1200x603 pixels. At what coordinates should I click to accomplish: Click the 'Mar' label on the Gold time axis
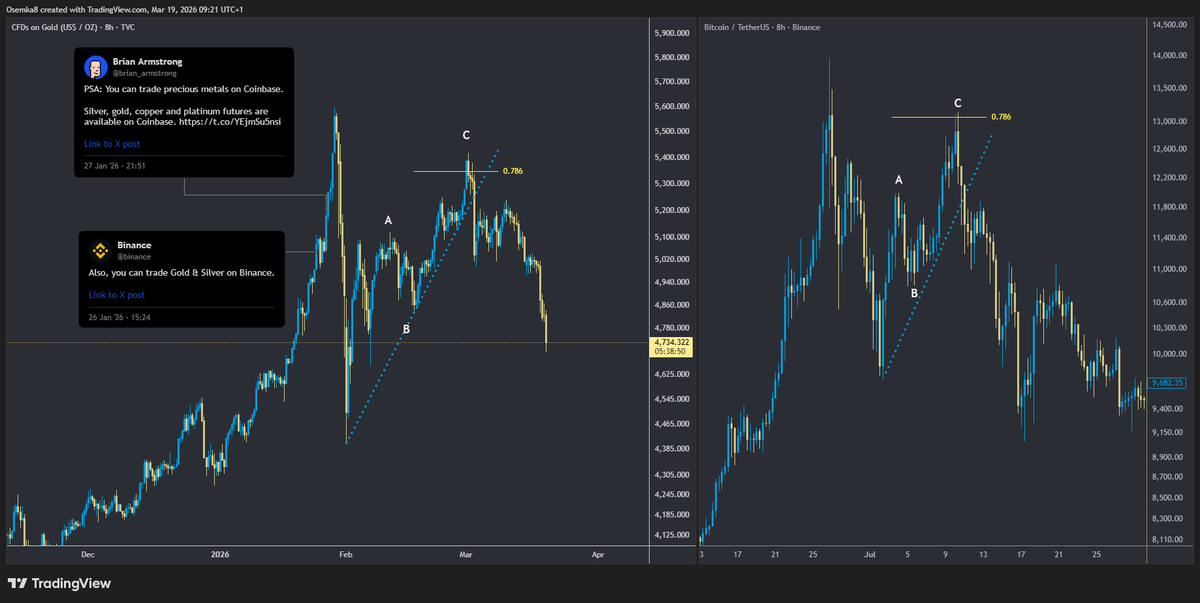465,553
